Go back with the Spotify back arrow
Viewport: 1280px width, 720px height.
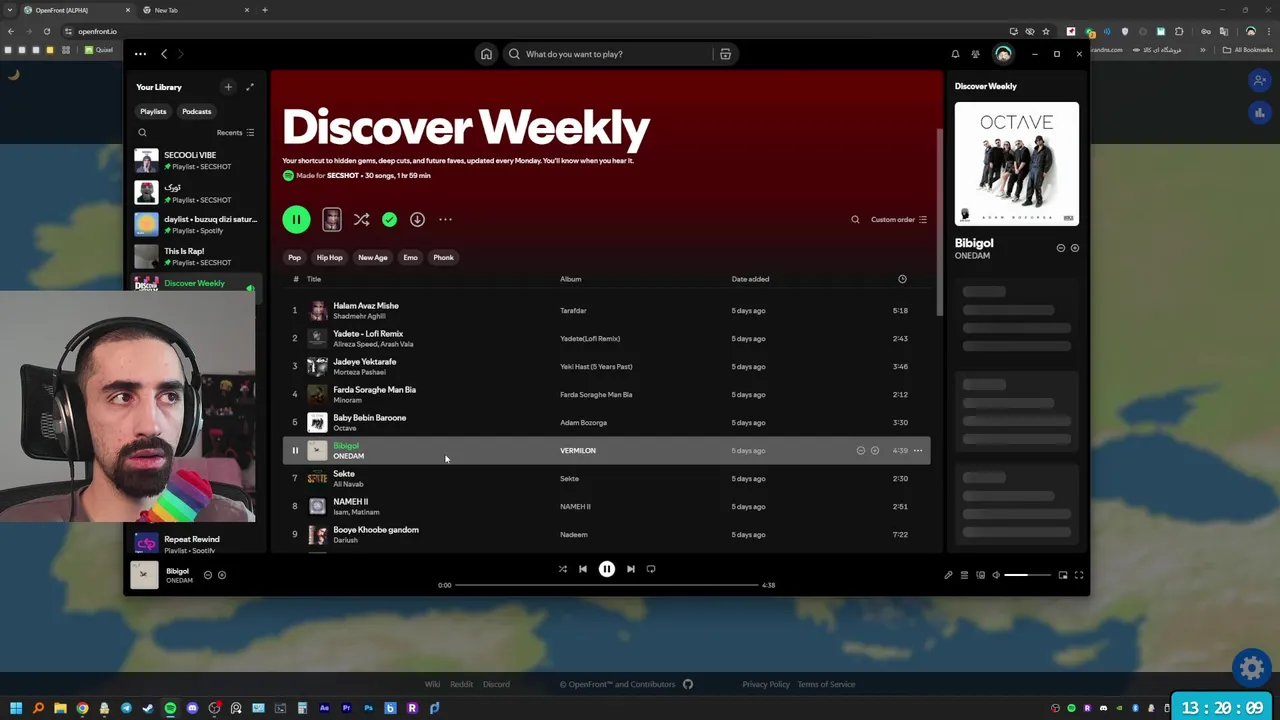164,54
